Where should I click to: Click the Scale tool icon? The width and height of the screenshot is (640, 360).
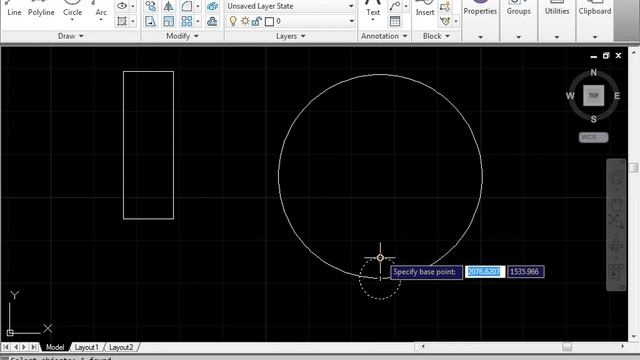(x=168, y=21)
